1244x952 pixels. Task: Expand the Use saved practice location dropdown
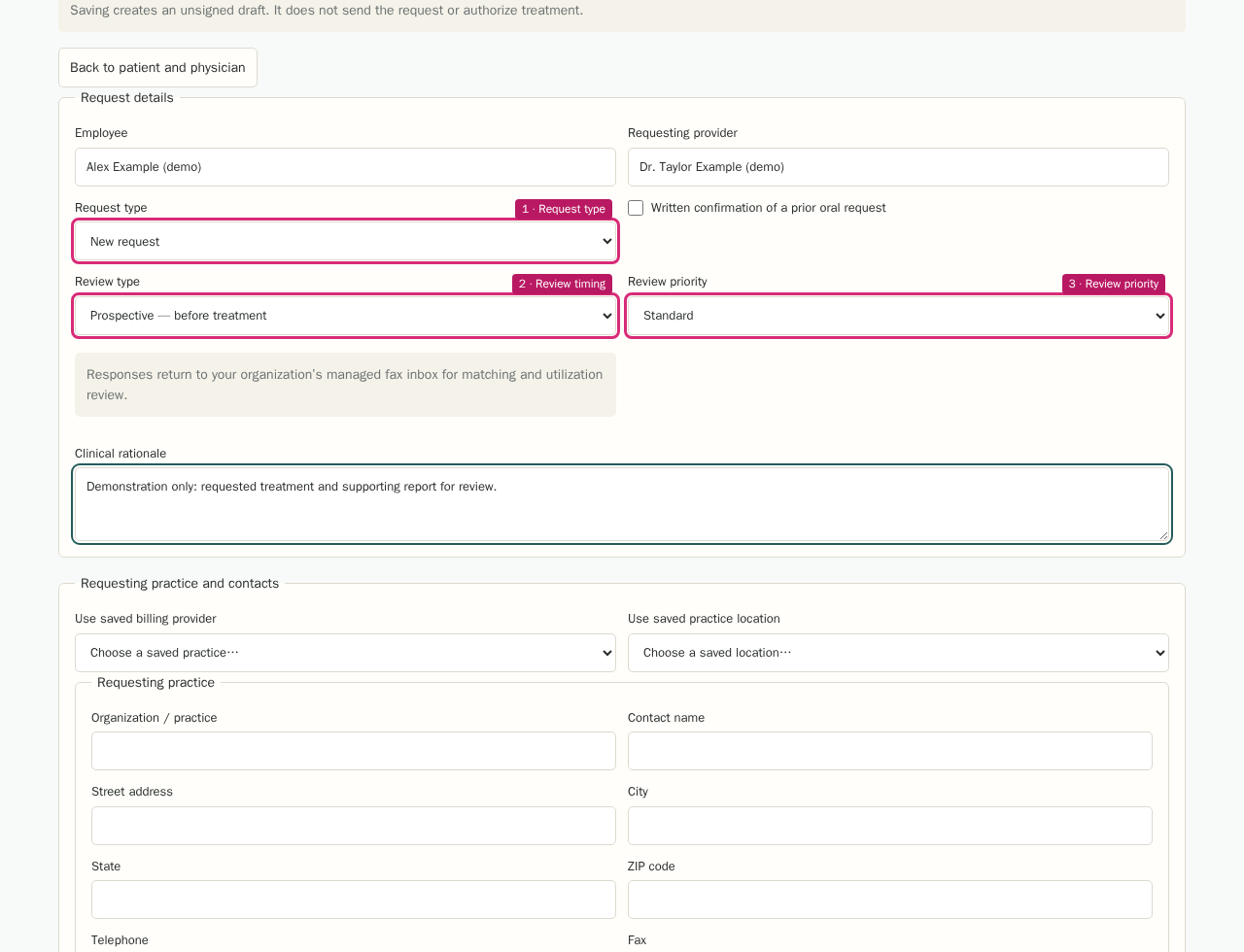pyautogui.click(x=898, y=653)
